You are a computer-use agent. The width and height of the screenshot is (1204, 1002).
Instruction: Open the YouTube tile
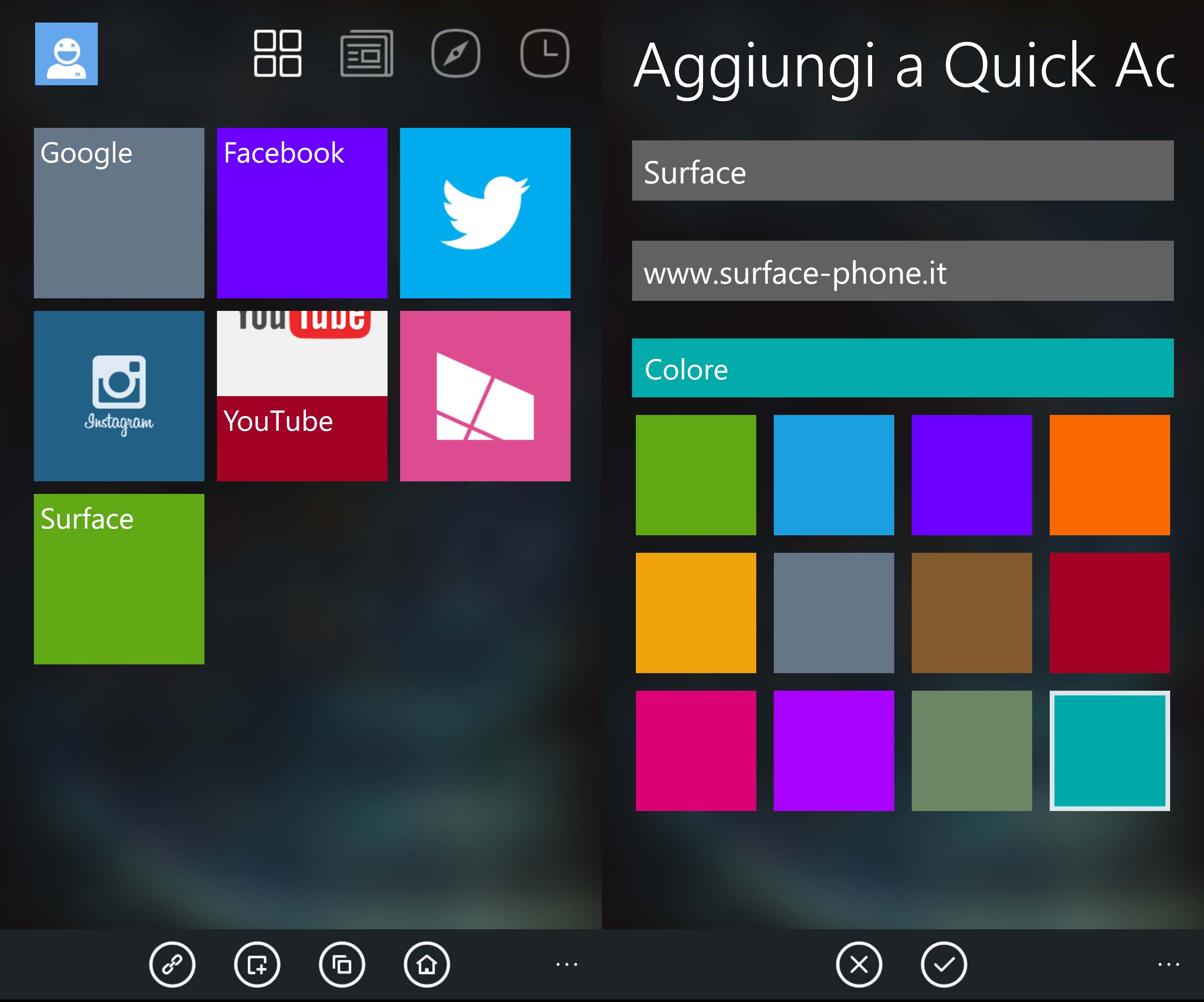pos(302,396)
